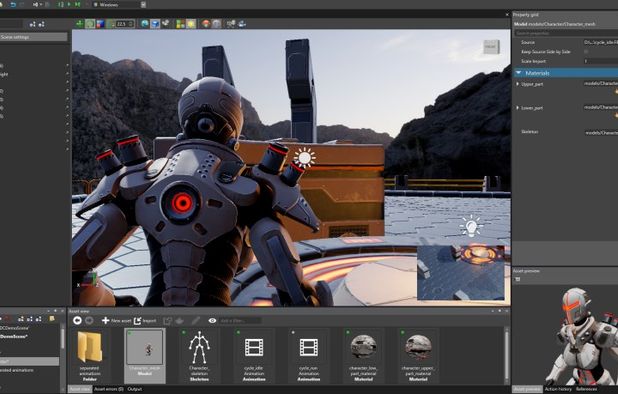Viewport: 618px width, 394px height.
Task: Click the viewport orientation cube
Action: pos(491,46)
